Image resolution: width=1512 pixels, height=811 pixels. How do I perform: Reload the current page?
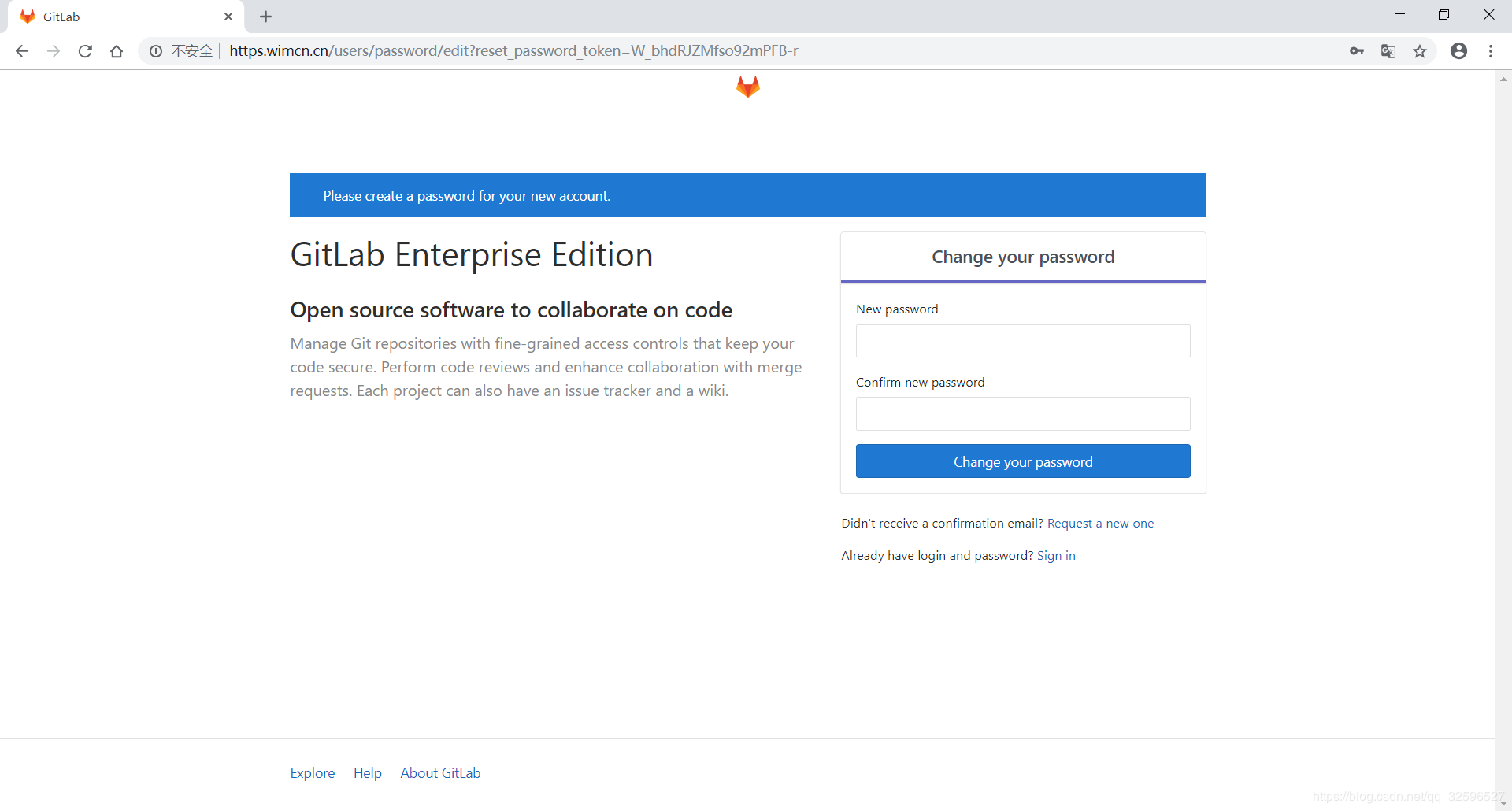tap(85, 51)
